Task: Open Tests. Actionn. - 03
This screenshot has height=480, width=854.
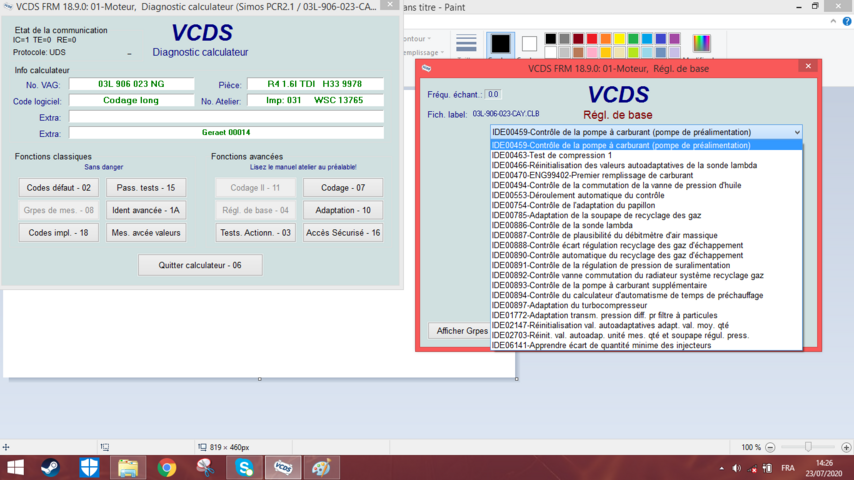Action: tap(255, 233)
